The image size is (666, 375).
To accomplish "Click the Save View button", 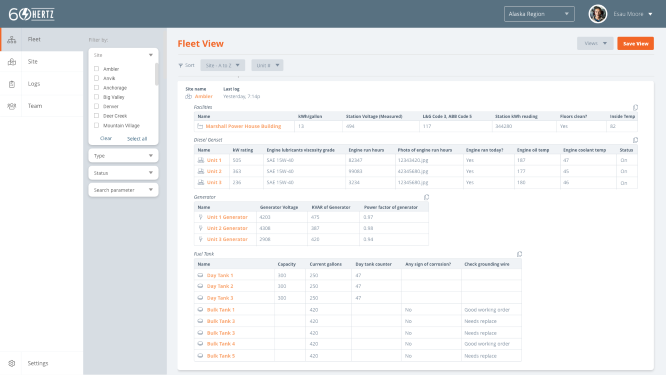I will 635,43.
